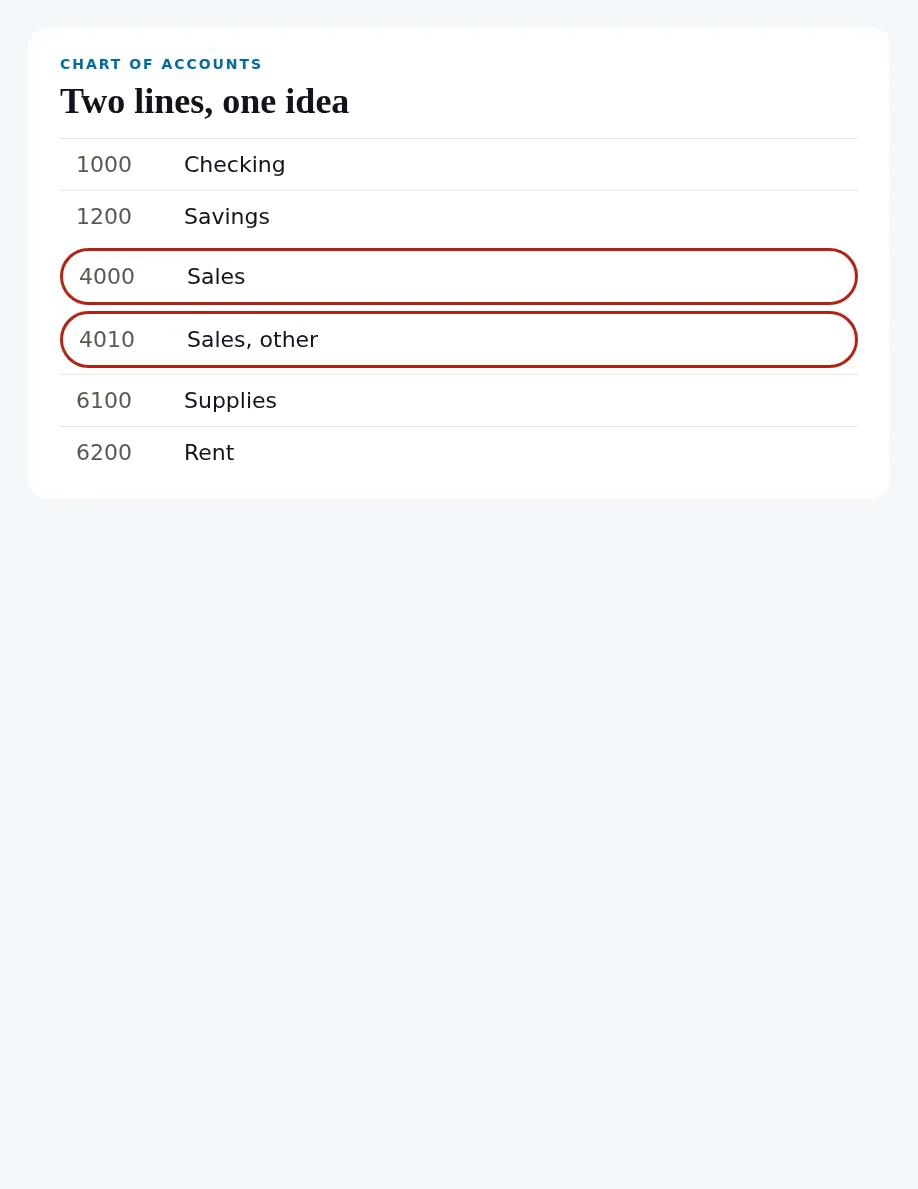Open the 'Sales' account name
The height and width of the screenshot is (1189, 918).
point(216,277)
